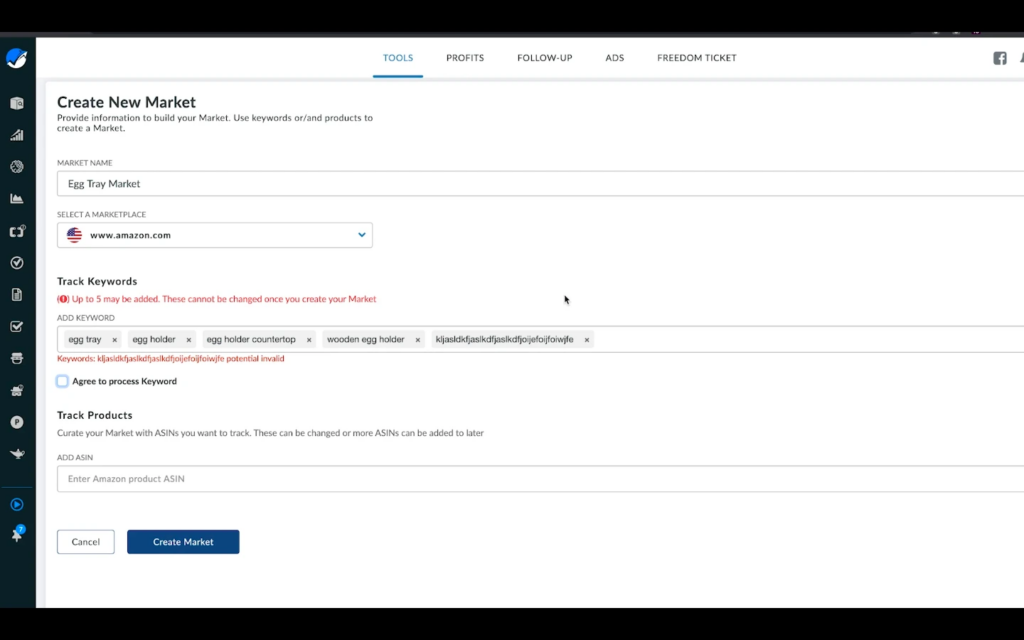The width and height of the screenshot is (1024, 640).
Task: Click the play tutorial circle in the sidebar
Action: tap(17, 504)
